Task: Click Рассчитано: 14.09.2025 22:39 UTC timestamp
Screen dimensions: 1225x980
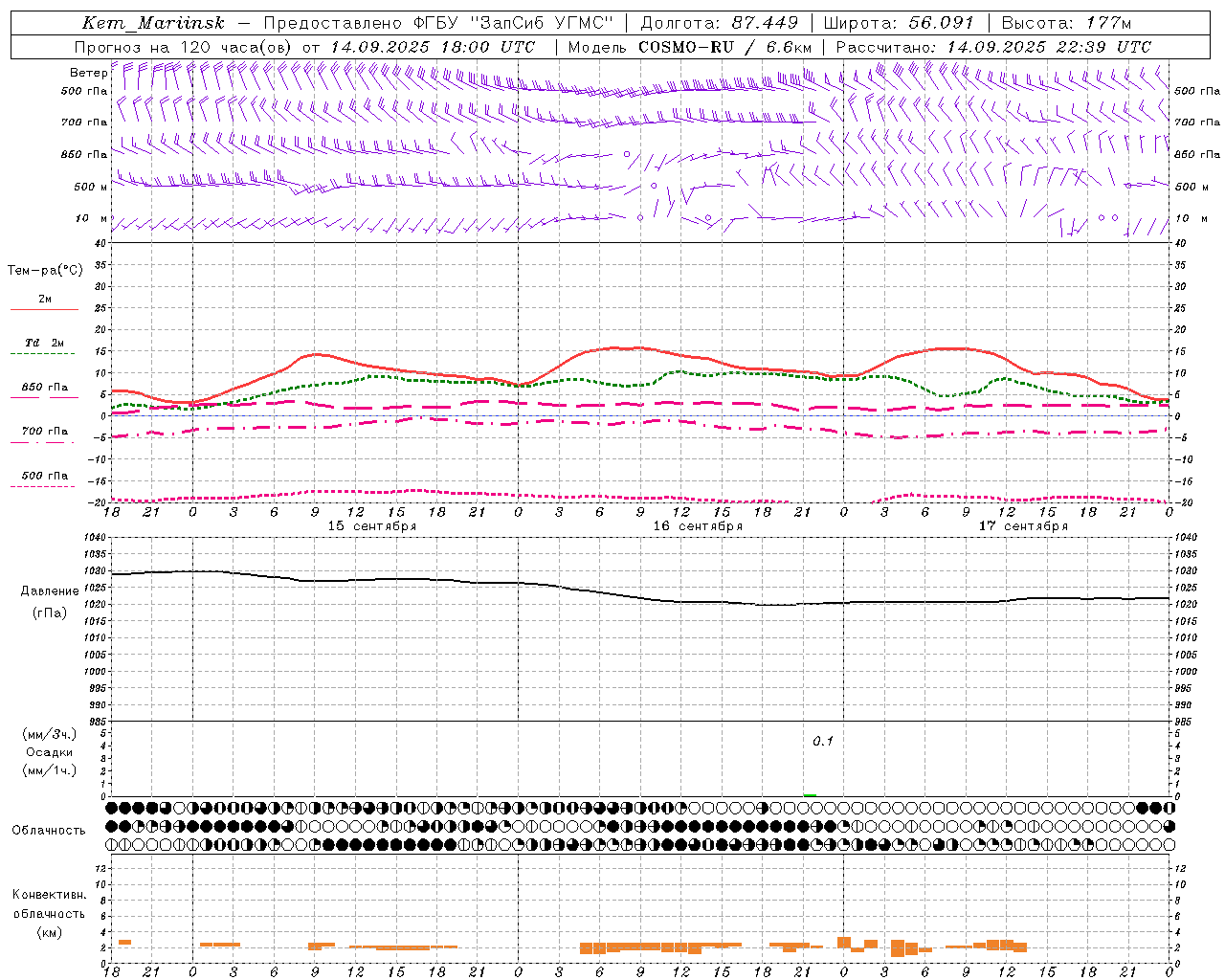Action: 993,47
